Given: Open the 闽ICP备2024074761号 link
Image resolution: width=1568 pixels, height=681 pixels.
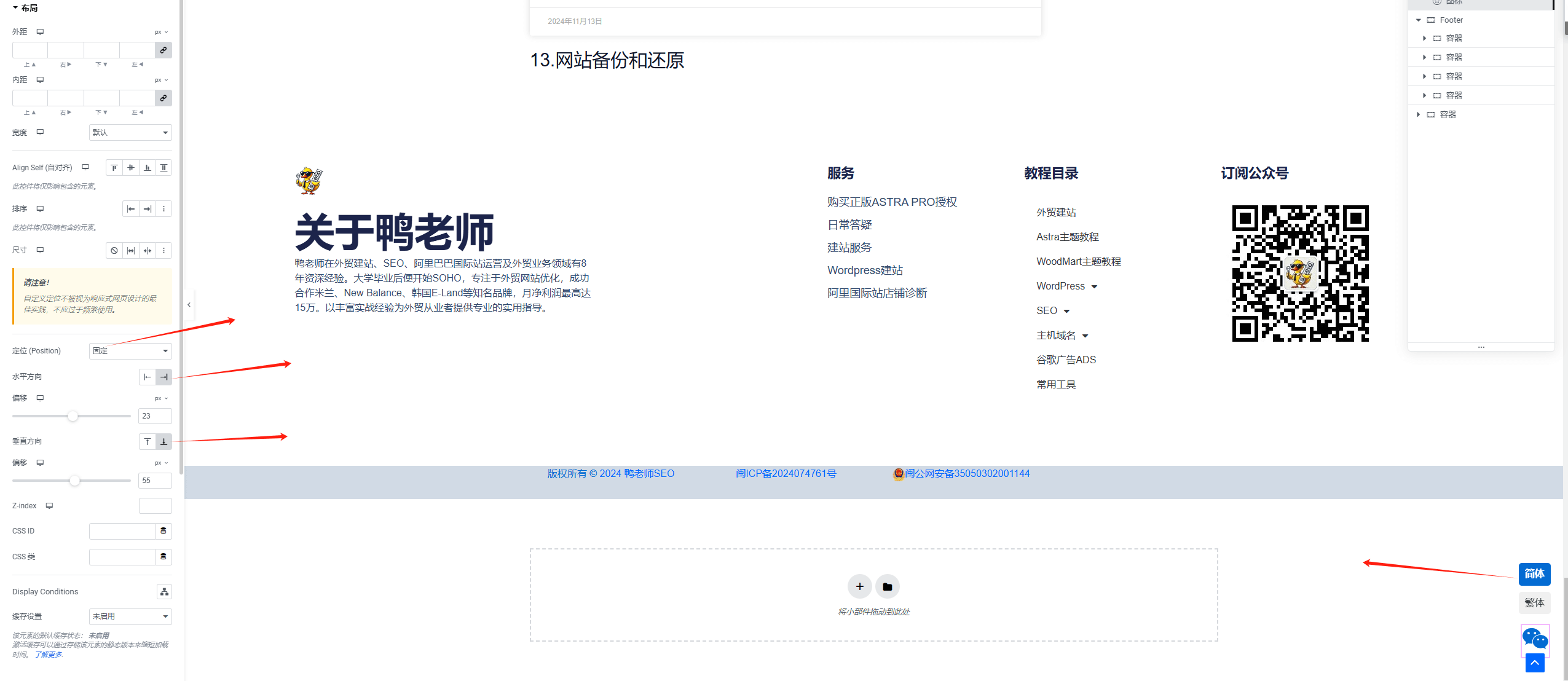Looking at the screenshot, I should point(786,473).
